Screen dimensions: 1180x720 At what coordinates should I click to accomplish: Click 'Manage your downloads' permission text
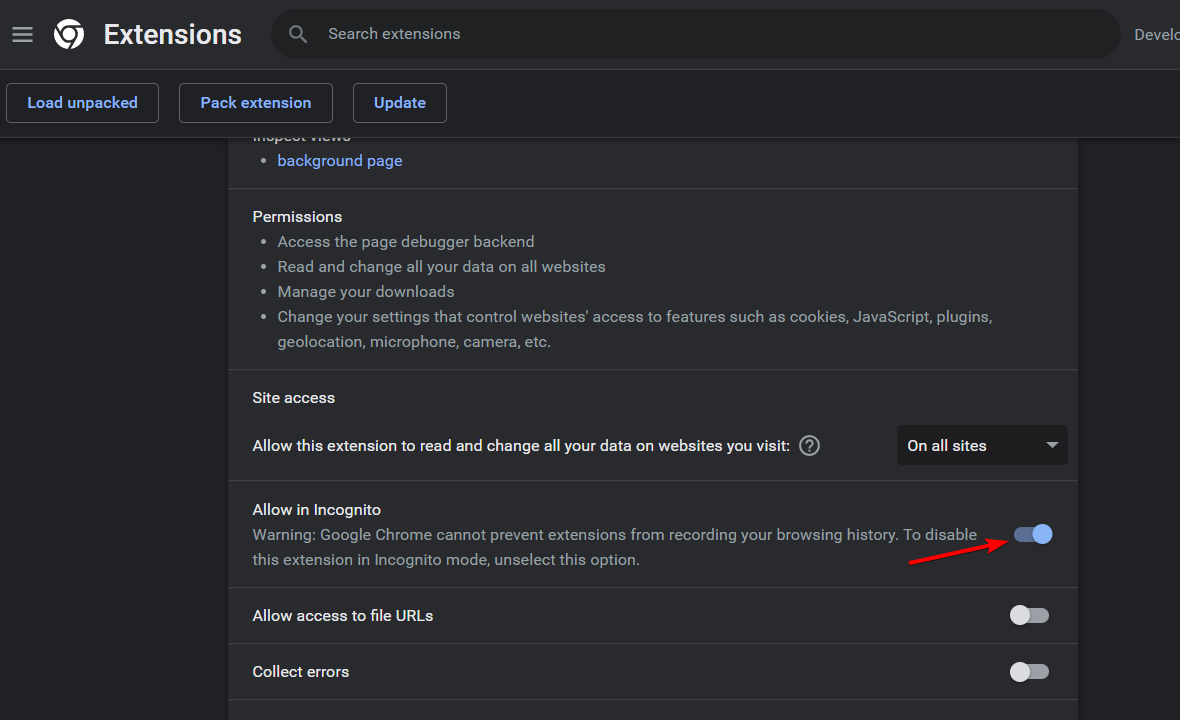[x=366, y=292]
